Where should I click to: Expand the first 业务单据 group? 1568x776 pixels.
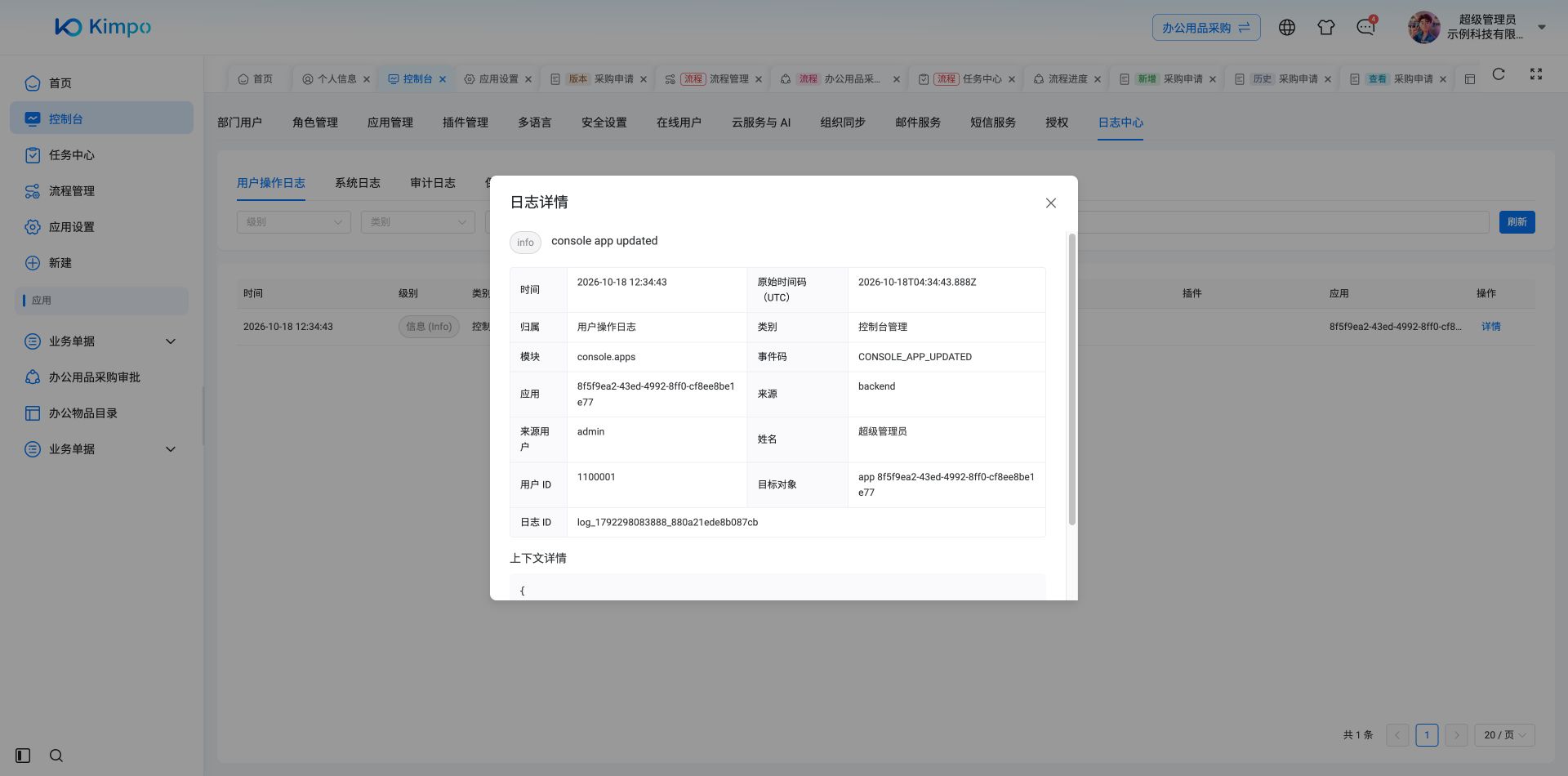point(101,341)
